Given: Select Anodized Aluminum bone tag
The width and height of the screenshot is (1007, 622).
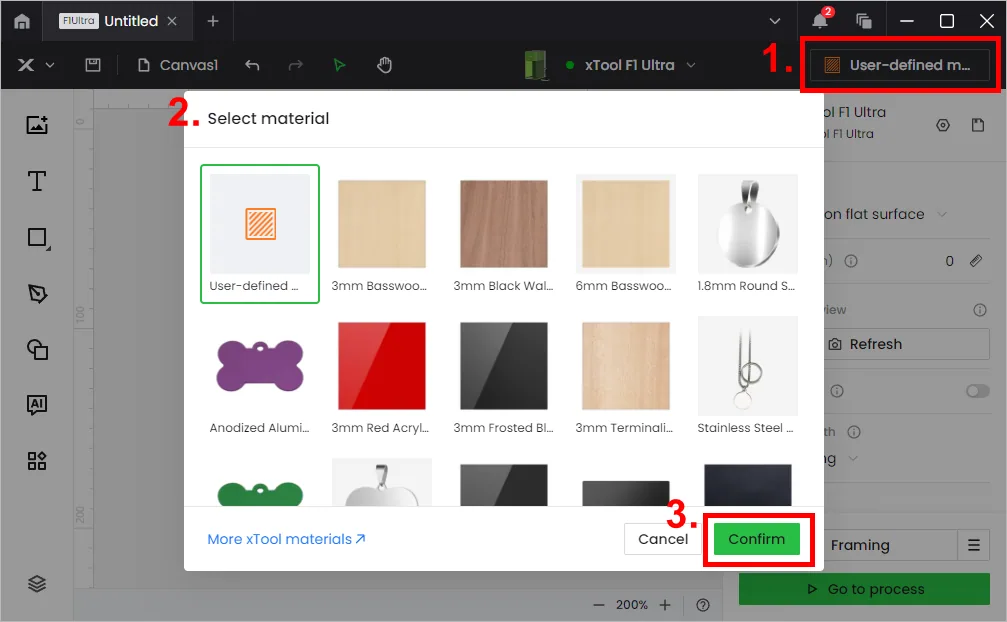Looking at the screenshot, I should (260, 376).
